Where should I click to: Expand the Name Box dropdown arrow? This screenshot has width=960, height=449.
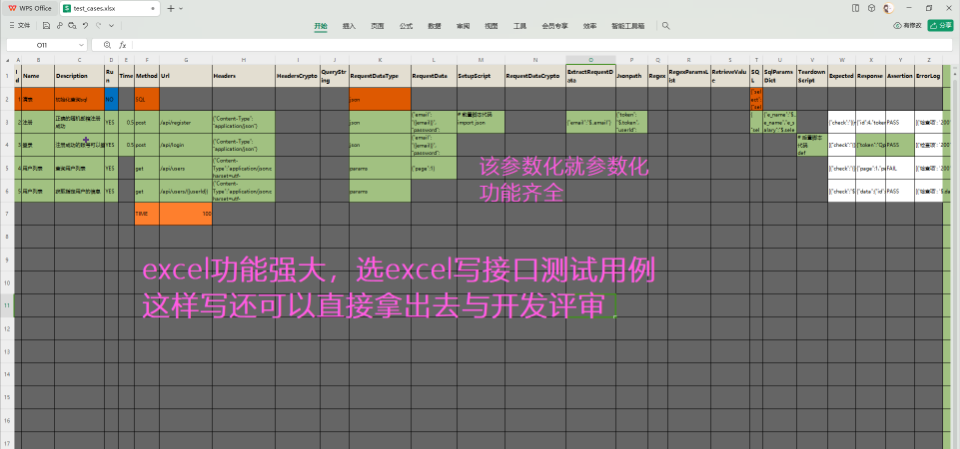[x=81, y=45]
